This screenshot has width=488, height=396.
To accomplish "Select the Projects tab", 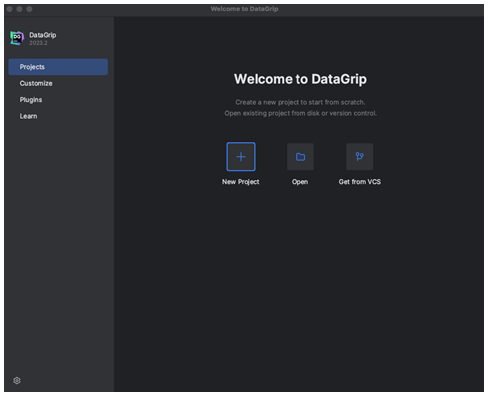I will coord(58,67).
